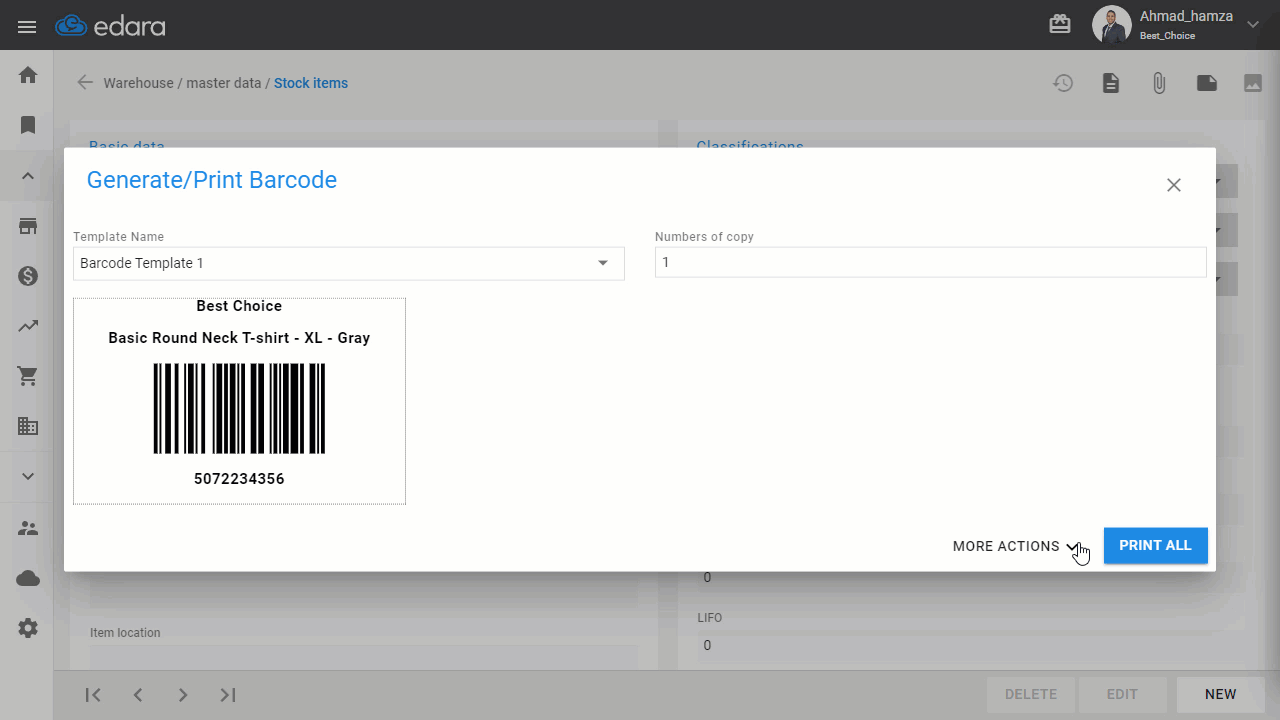1280x720 pixels.
Task: Expand the user account dropdown arrow
Action: (1253, 25)
